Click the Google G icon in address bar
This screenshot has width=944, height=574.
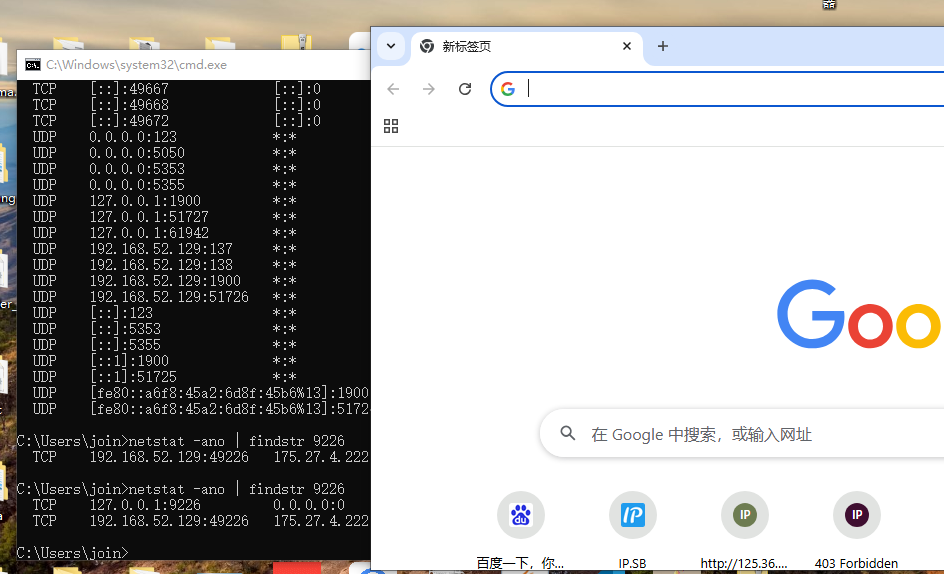click(508, 89)
